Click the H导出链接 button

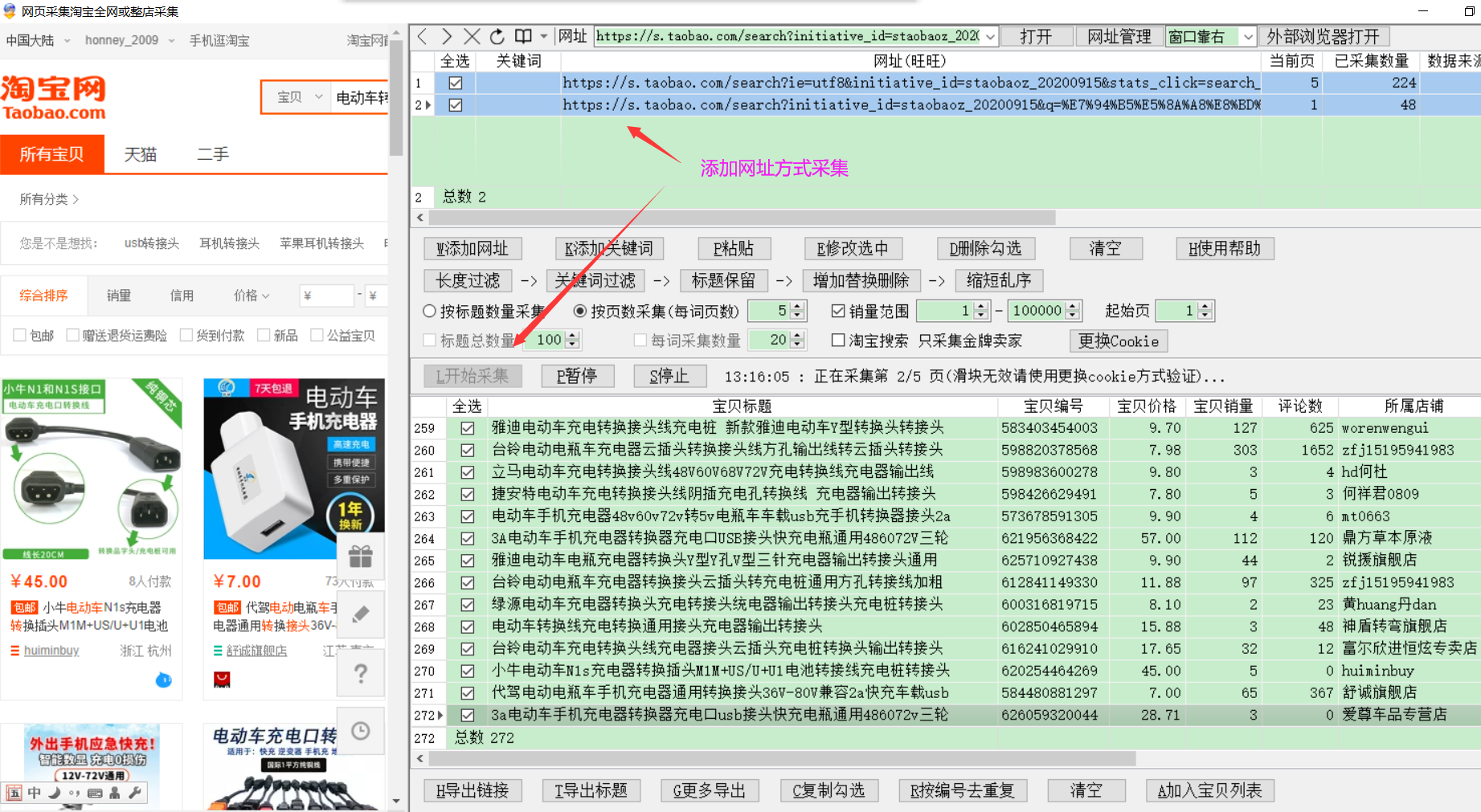(x=473, y=791)
